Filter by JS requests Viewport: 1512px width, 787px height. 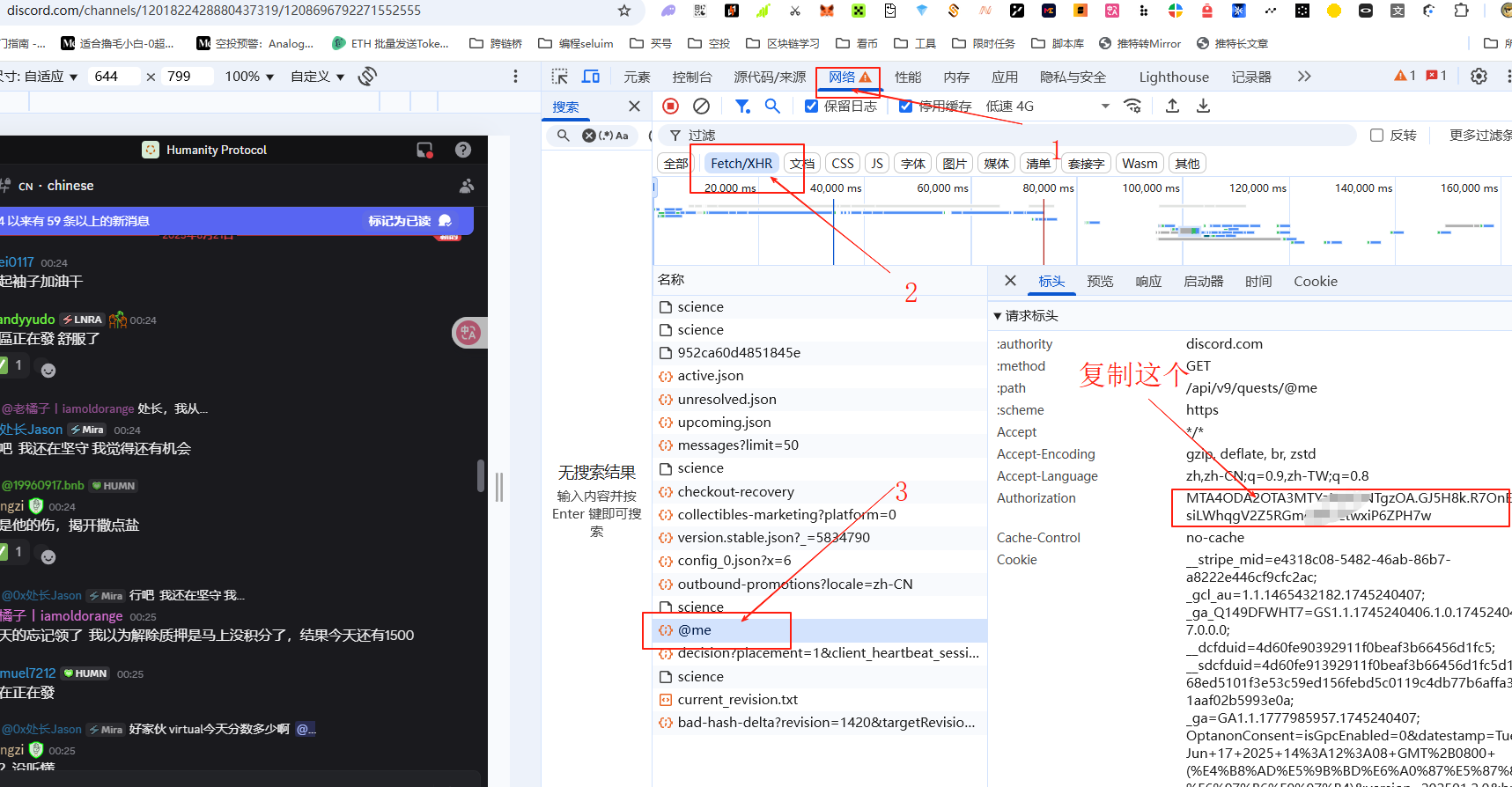877,164
